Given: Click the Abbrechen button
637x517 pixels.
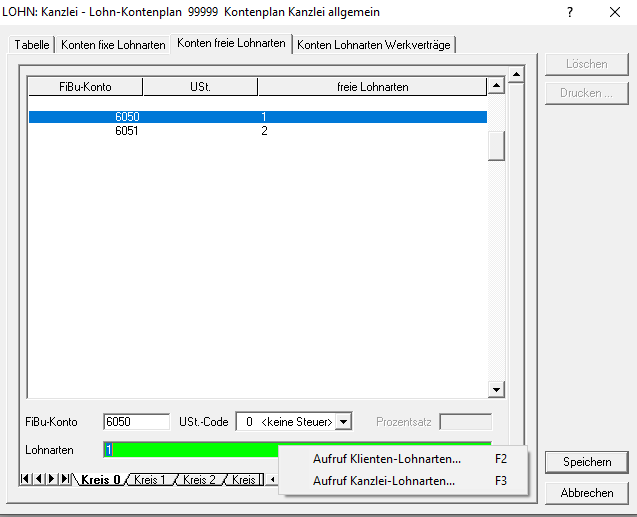Looking at the screenshot, I should (x=586, y=493).
